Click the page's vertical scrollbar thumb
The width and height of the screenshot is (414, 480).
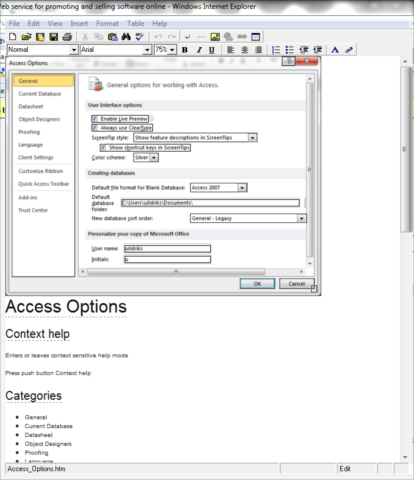tap(405, 149)
